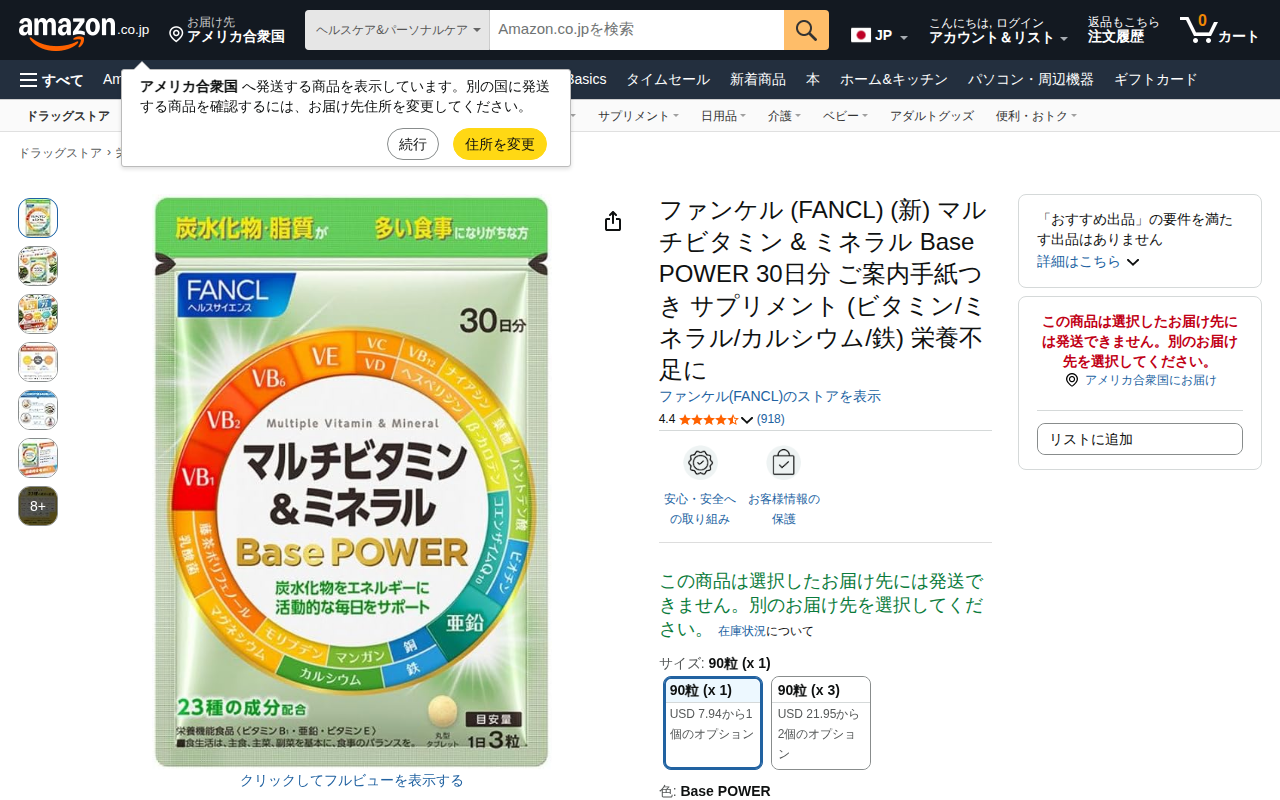The height and width of the screenshot is (800, 1280).
Task: Click the Amazon.co.jp logo
Action: pos(84,30)
